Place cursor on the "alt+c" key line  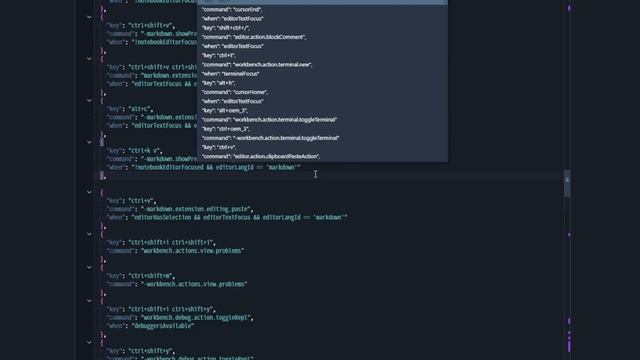coord(130,109)
